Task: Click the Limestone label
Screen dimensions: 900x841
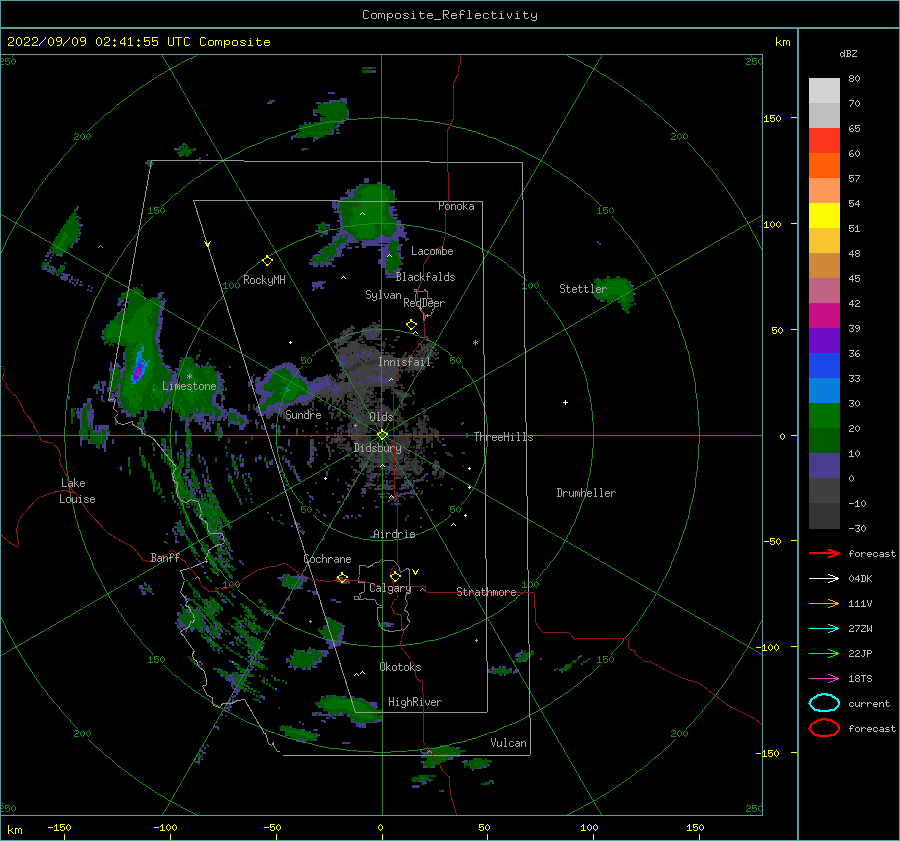Action: click(x=189, y=386)
